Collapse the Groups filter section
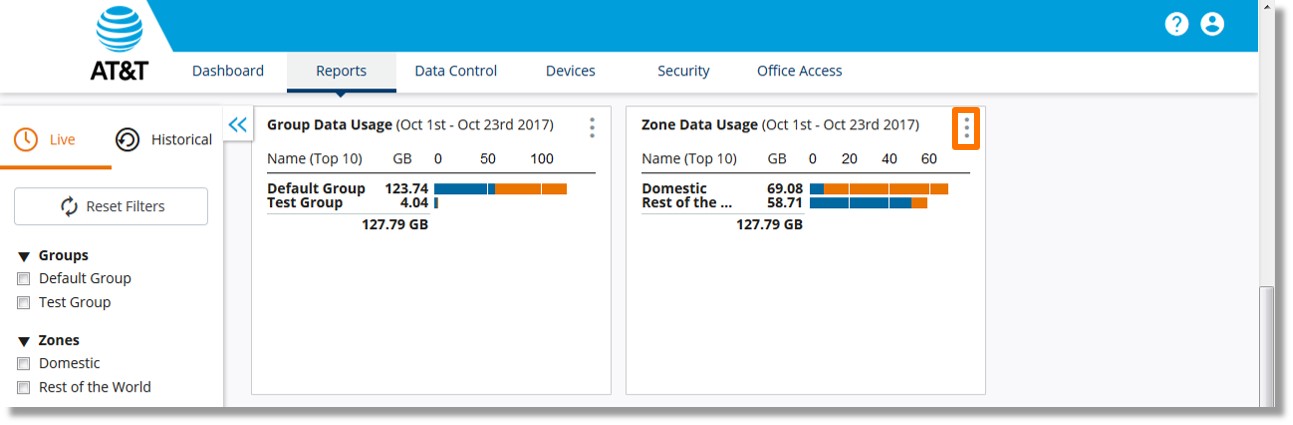1293x425 pixels. tap(24, 256)
